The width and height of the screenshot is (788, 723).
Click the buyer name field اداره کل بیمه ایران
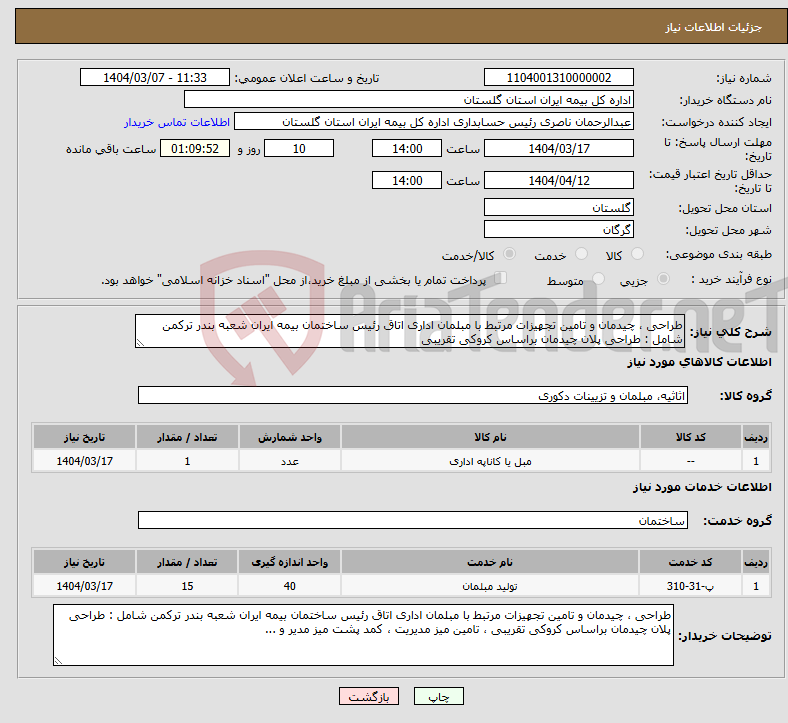pyautogui.click(x=409, y=99)
